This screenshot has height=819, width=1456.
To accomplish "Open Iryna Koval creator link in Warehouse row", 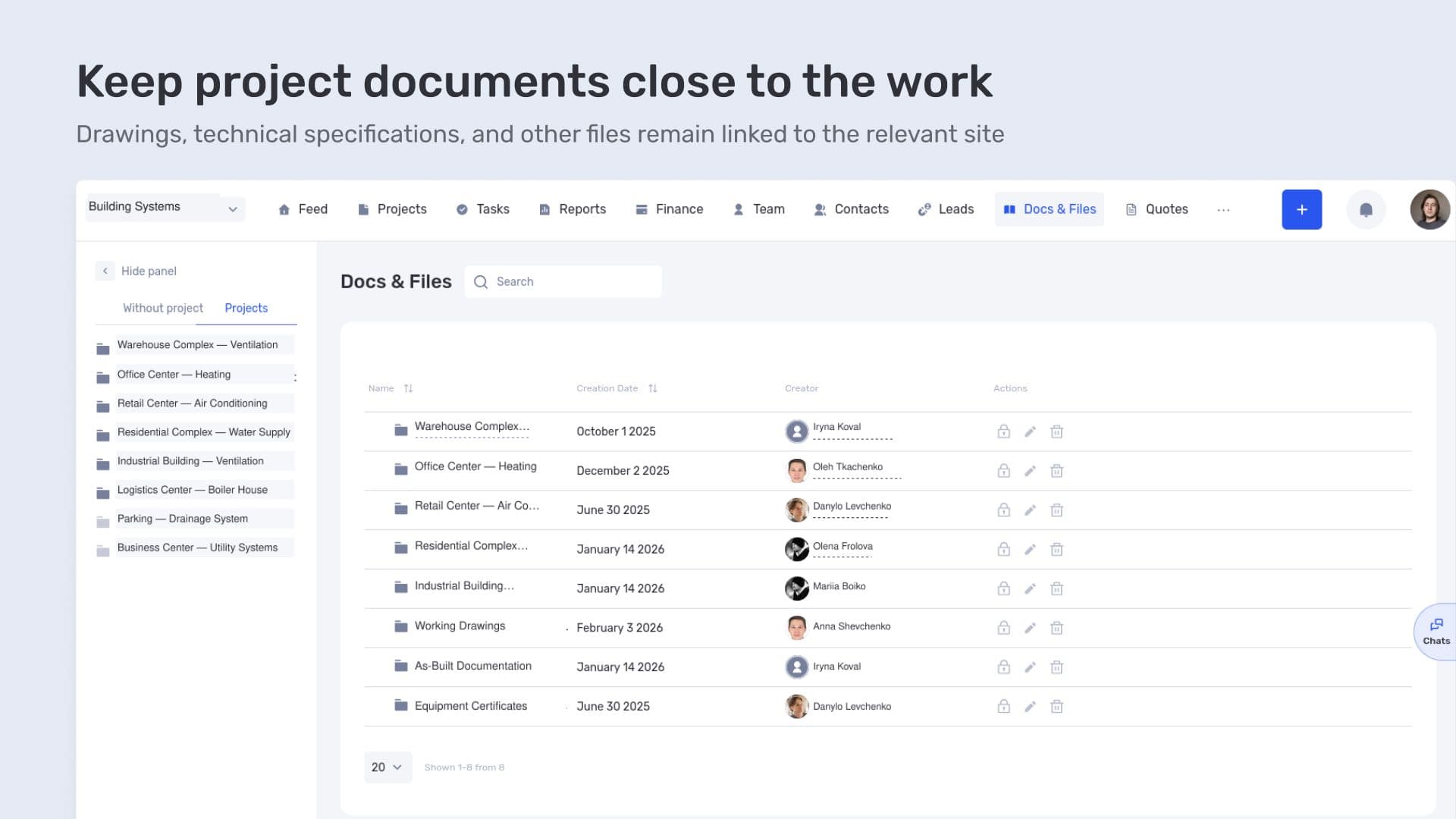I will point(837,427).
